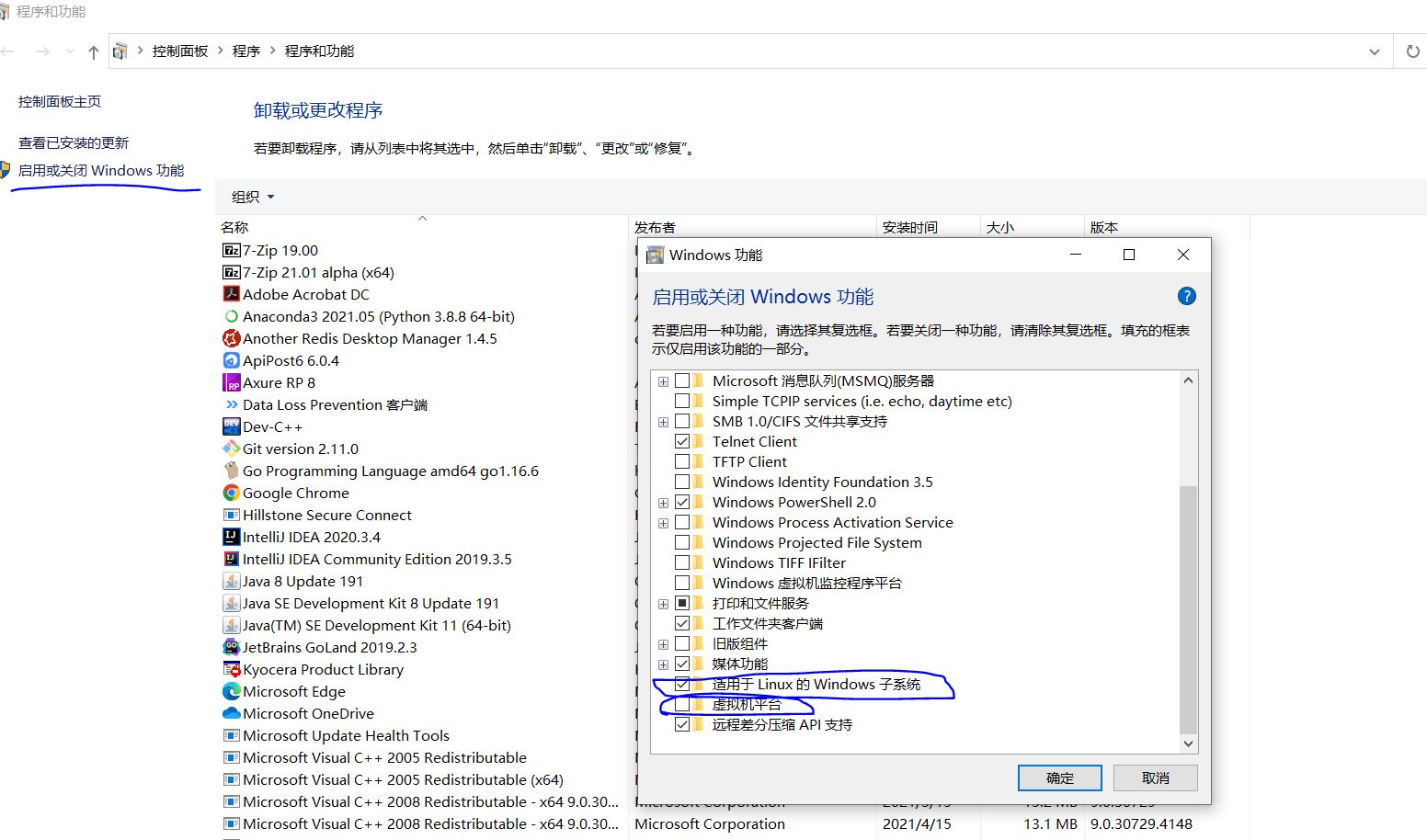Click IntelliJ IDEA Community Edition icon
Viewport: 1427px width, 840px height.
(232, 559)
